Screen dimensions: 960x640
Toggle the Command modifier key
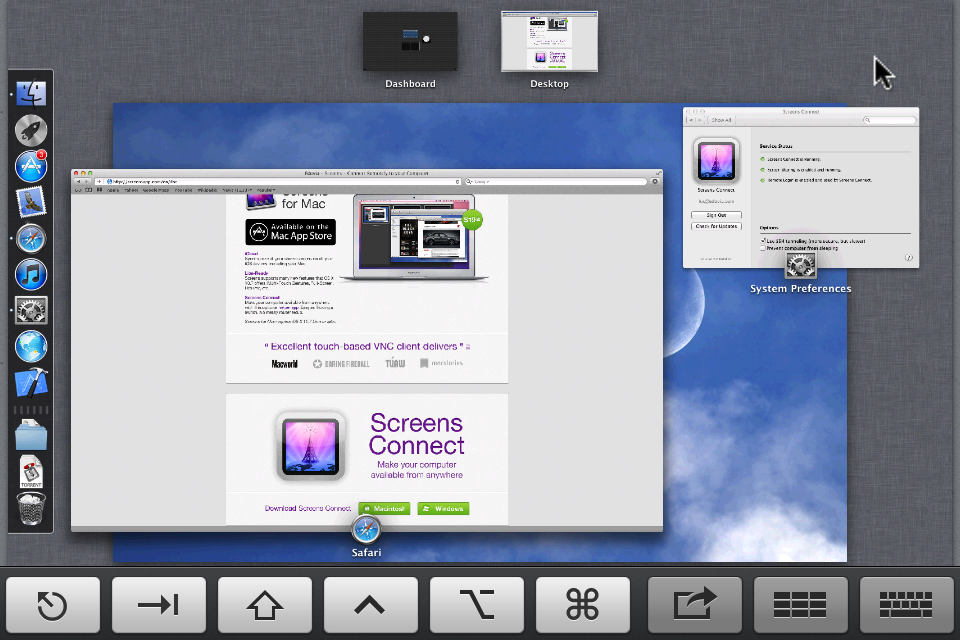point(582,605)
